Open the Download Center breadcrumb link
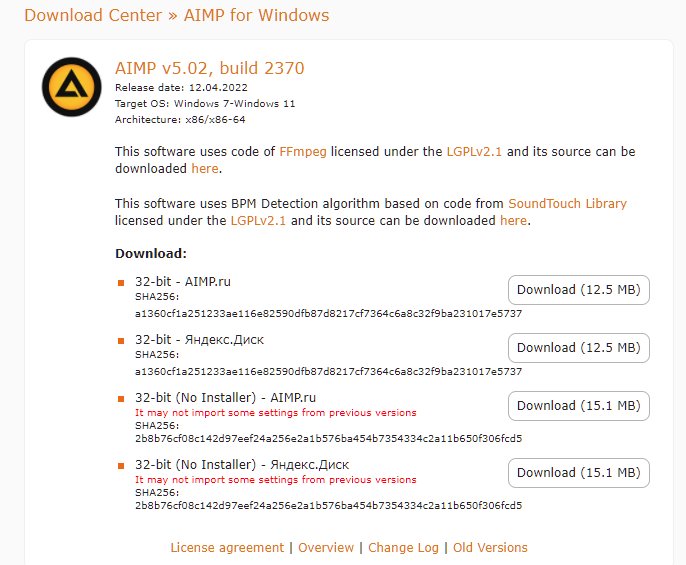This screenshot has width=686, height=565. (x=93, y=15)
